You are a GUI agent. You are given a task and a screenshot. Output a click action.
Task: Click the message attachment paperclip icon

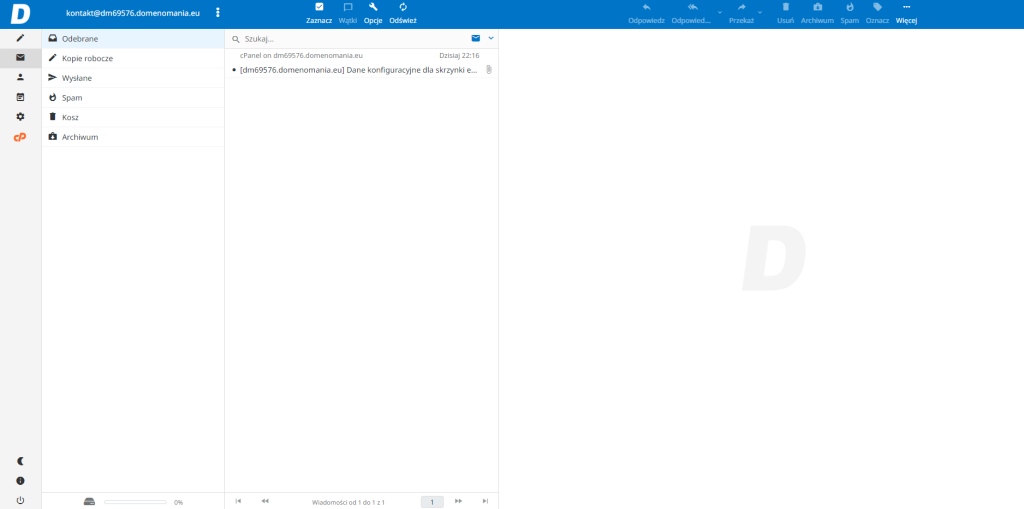click(488, 69)
